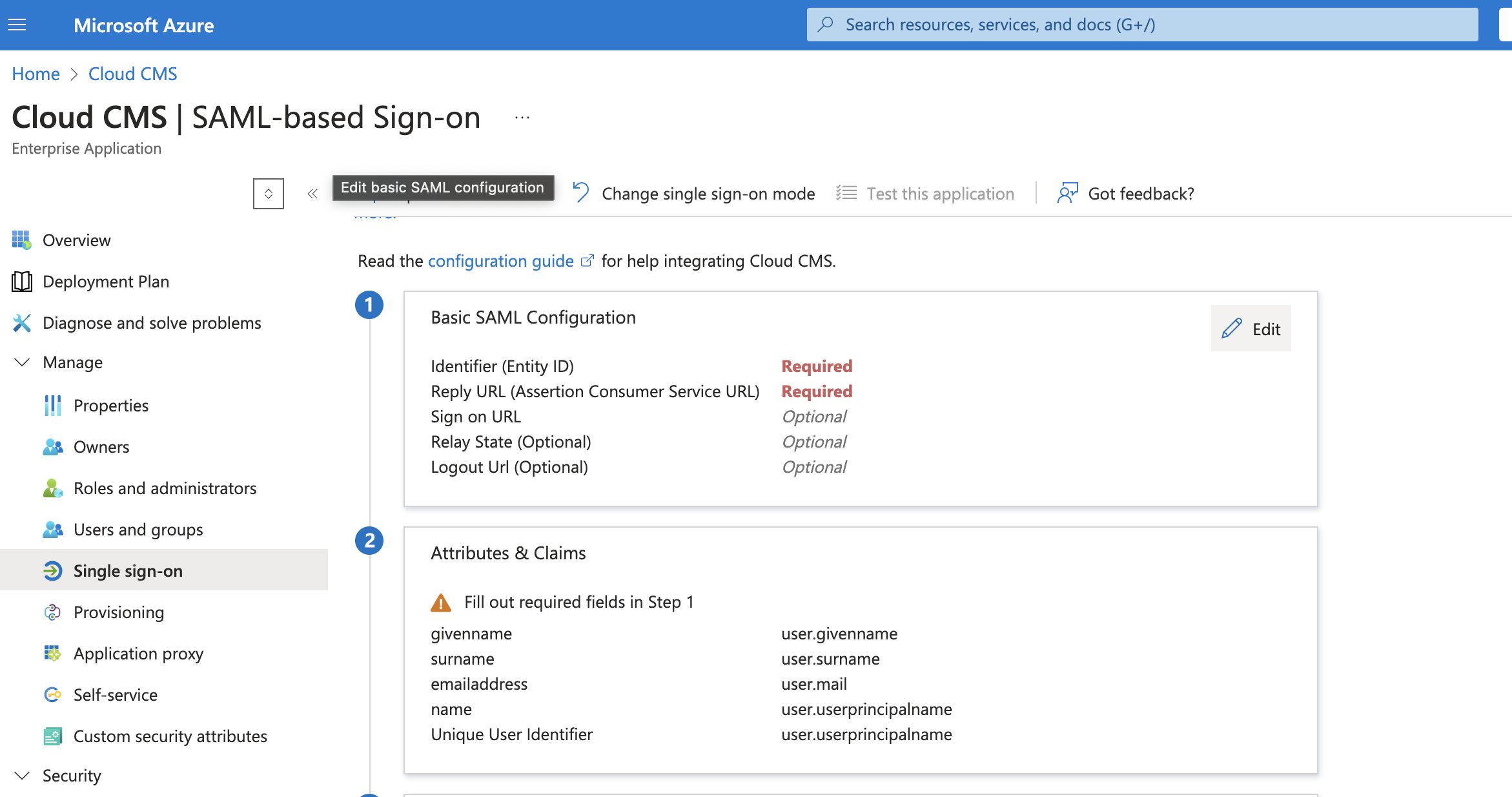This screenshot has height=797, width=1512.
Task: Click Custom security attributes icon
Action: [x=52, y=736]
